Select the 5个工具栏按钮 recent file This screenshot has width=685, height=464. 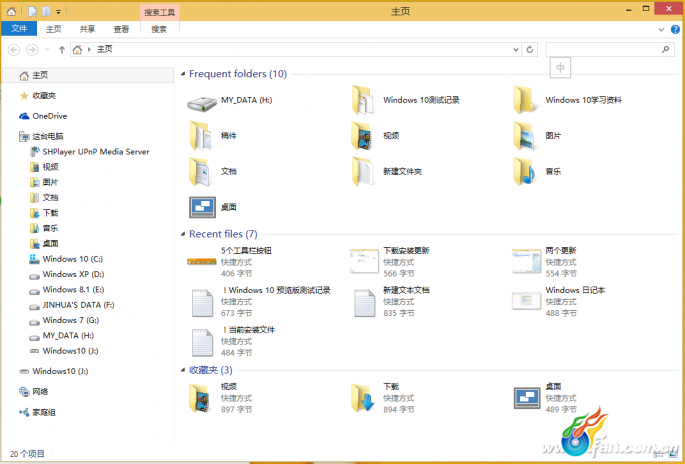tap(229, 262)
